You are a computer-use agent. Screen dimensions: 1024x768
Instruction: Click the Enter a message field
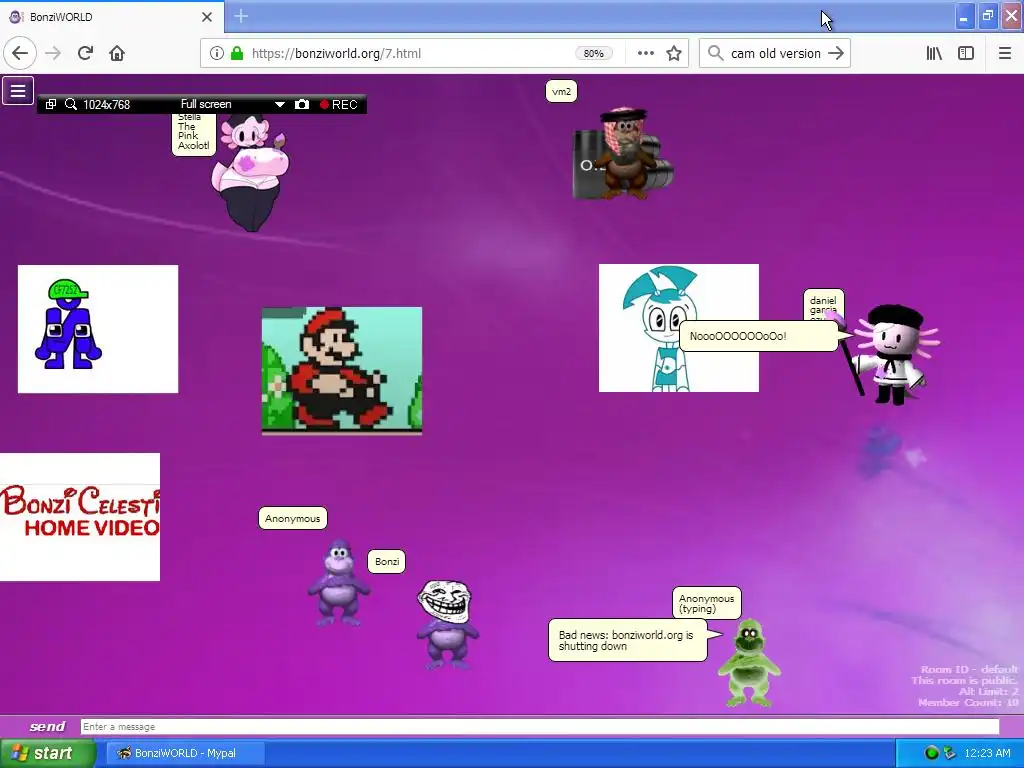coord(539,727)
